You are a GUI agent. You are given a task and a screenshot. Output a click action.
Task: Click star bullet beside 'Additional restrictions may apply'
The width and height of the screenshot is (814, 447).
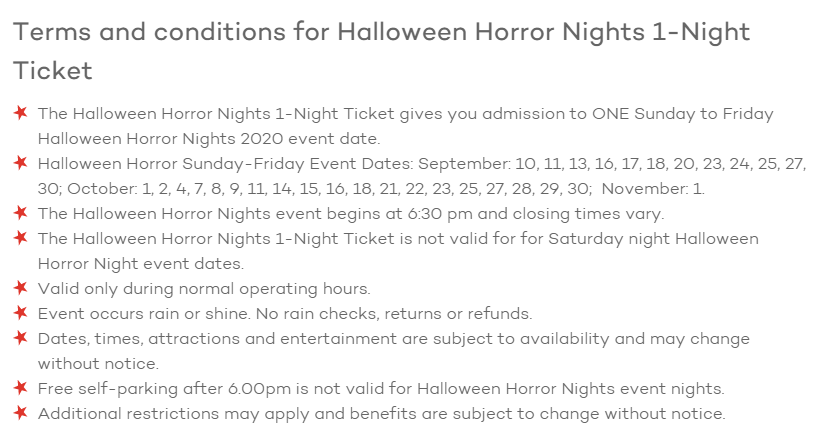click(x=20, y=413)
